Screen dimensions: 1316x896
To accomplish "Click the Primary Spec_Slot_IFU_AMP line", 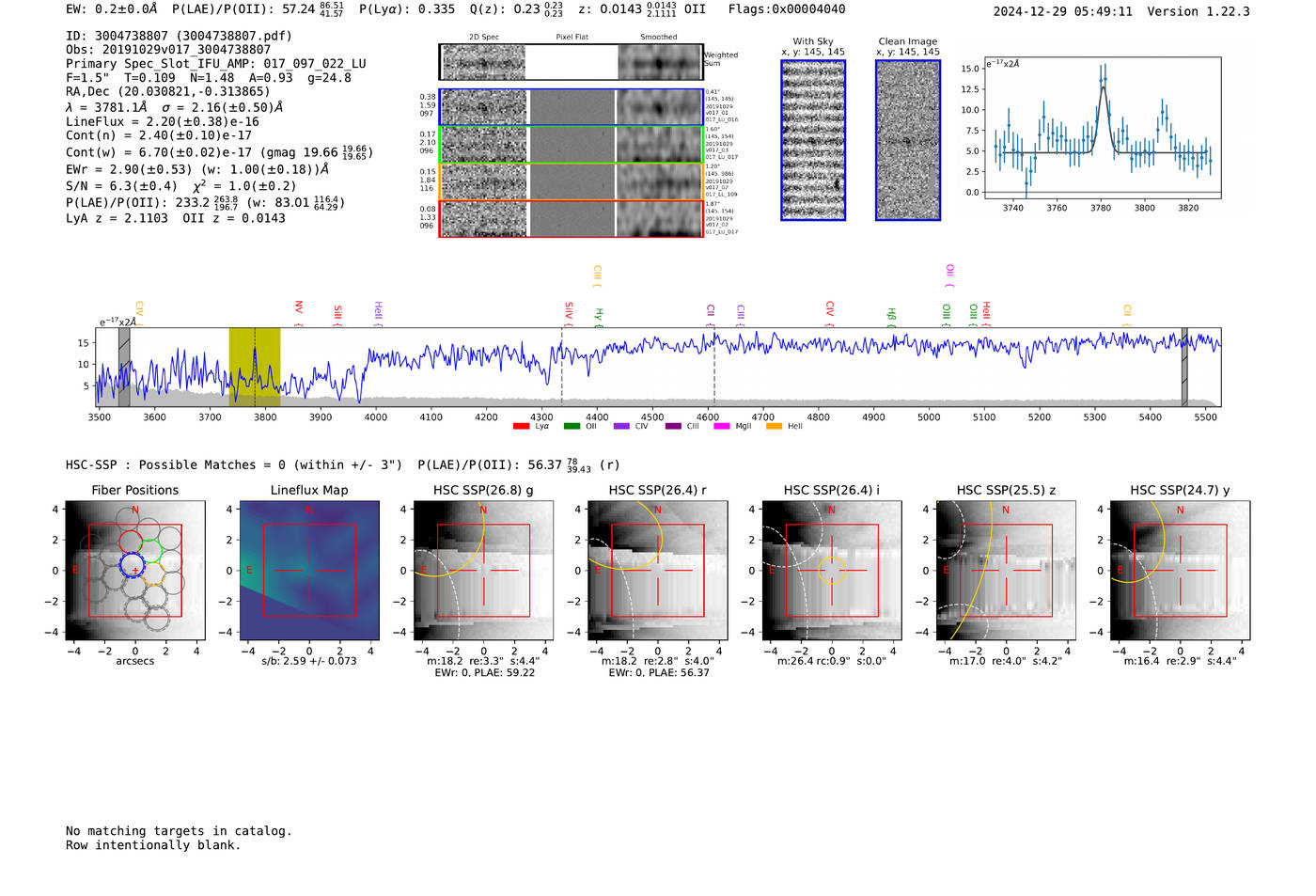I will click(216, 64).
